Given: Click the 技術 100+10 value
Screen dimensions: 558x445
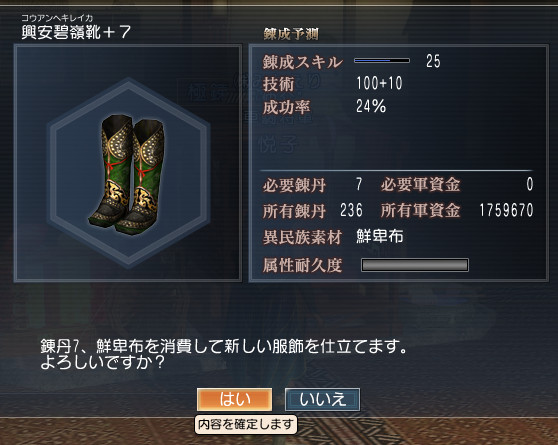Looking at the screenshot, I should 379,83.
